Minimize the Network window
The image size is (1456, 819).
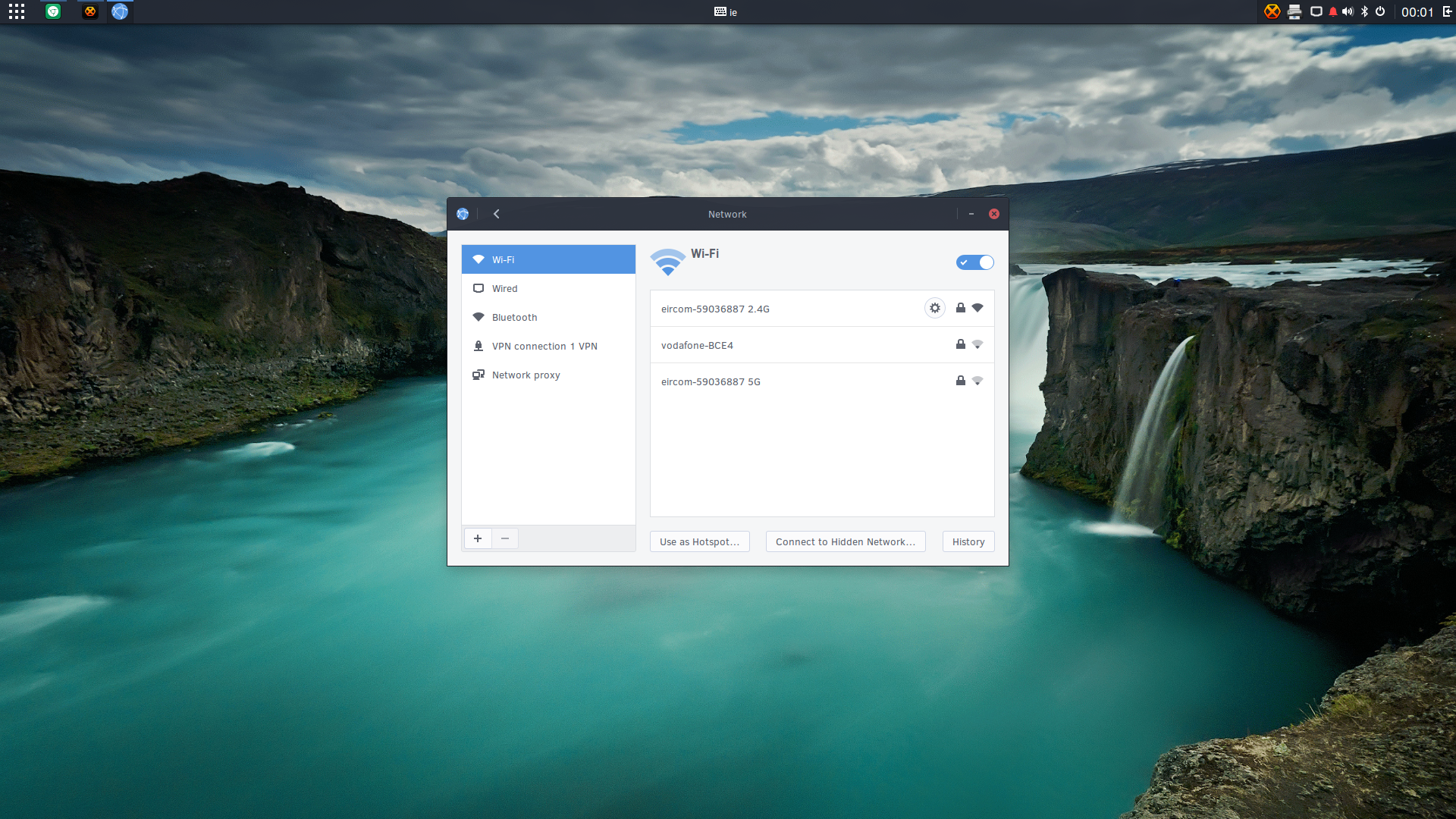[971, 214]
